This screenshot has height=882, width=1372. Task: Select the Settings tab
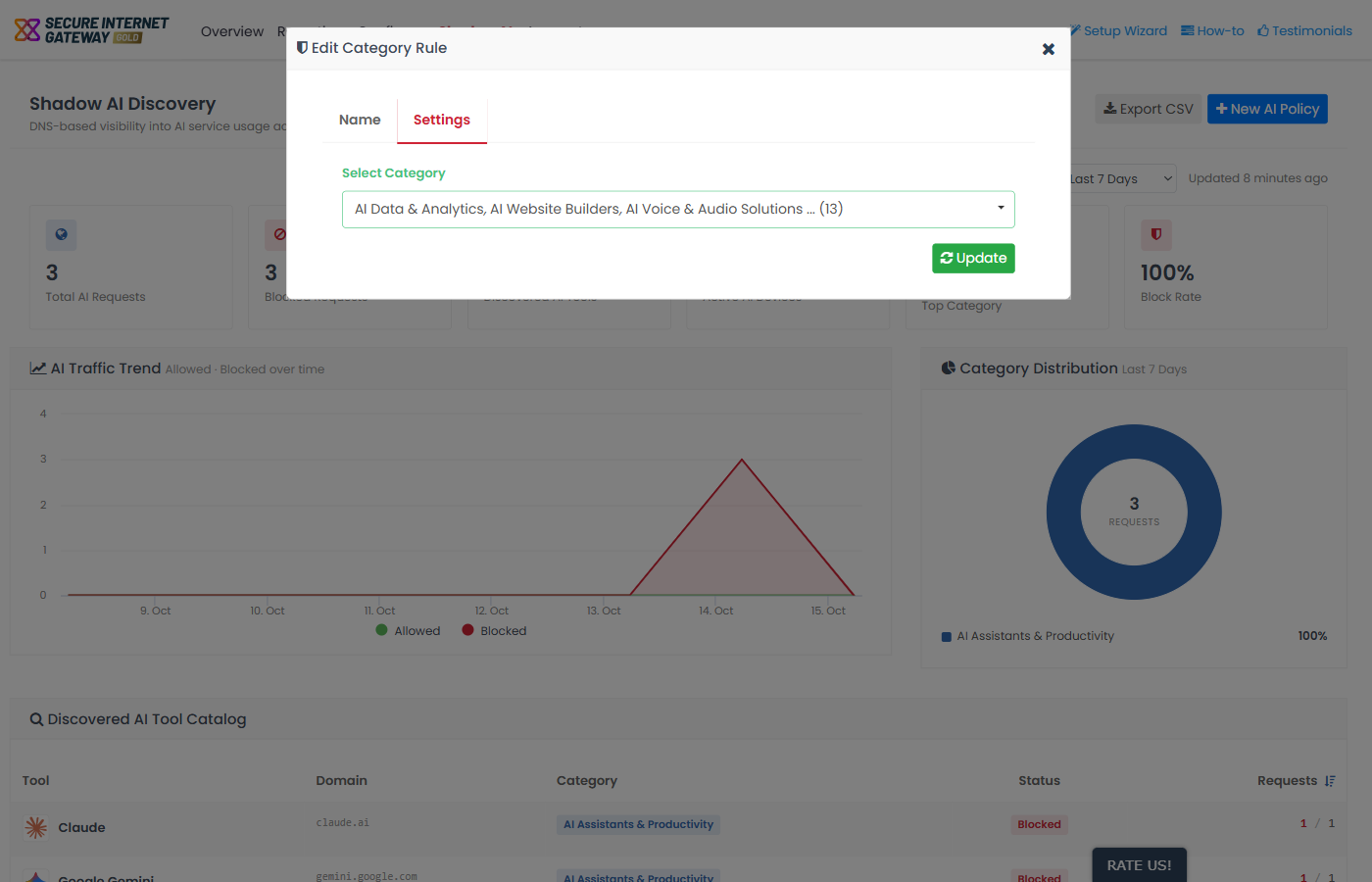tap(442, 120)
